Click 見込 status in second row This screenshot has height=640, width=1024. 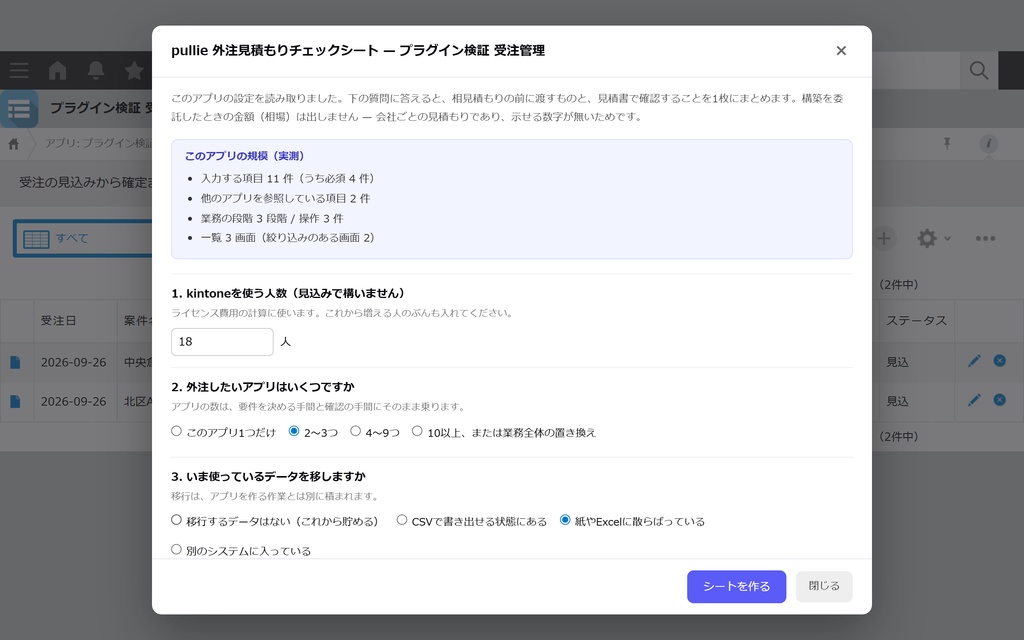897,402
